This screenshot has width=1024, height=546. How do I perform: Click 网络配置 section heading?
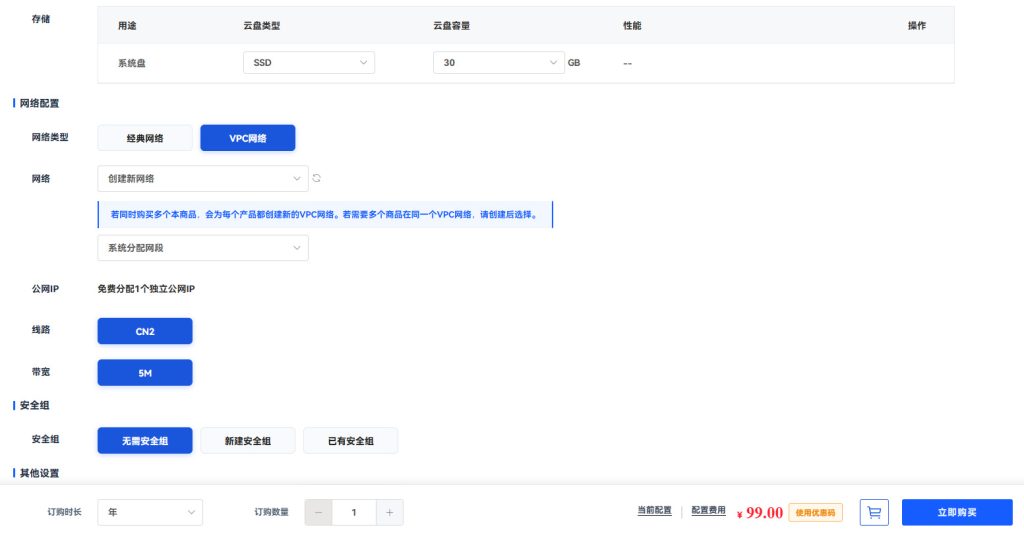tap(39, 103)
